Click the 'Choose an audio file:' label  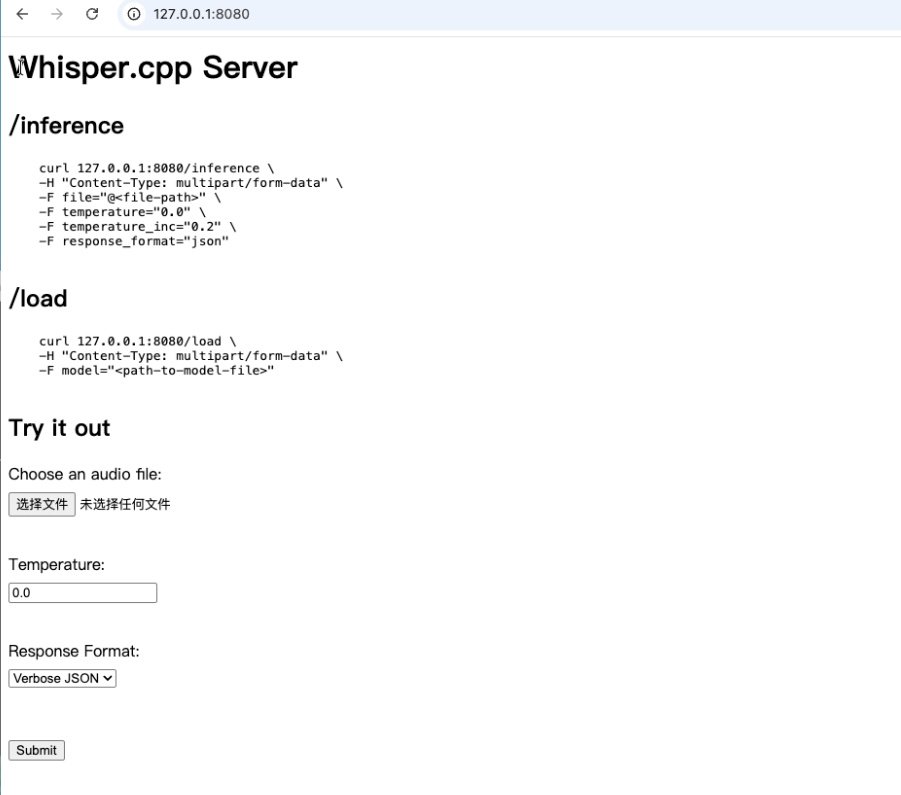[x=85, y=474]
